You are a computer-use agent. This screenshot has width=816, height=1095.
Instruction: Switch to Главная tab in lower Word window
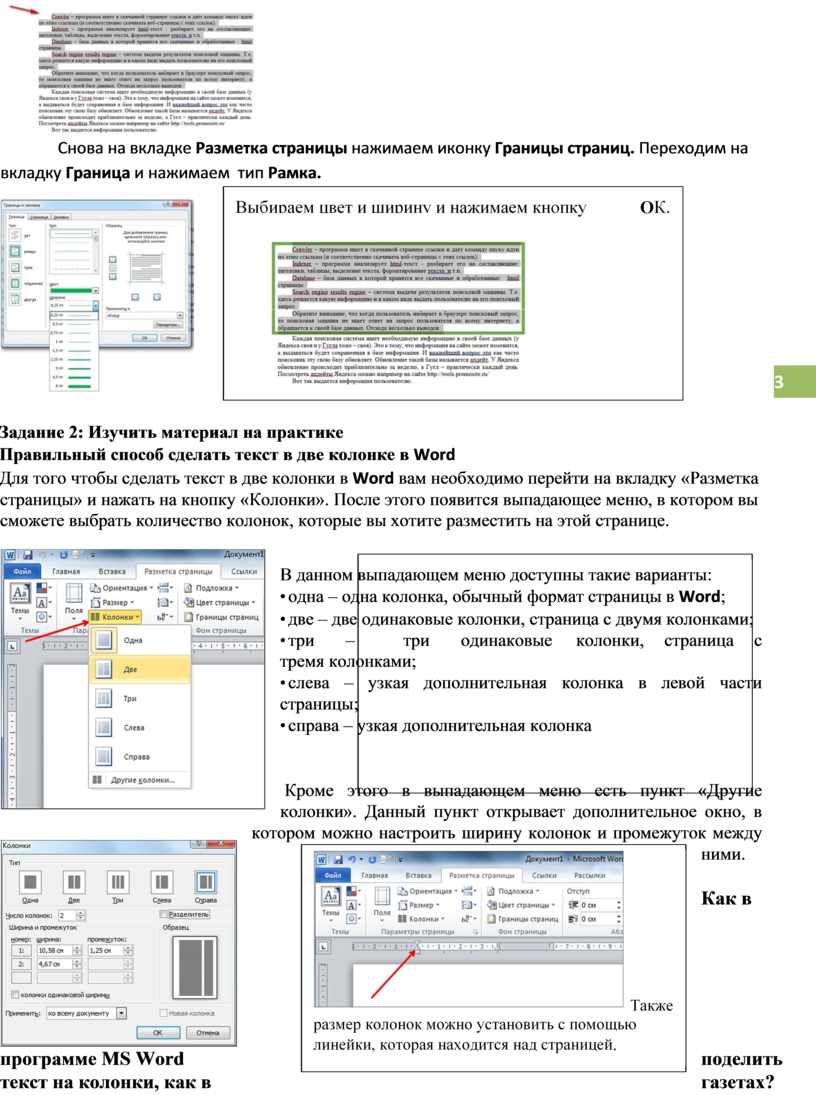374,875
